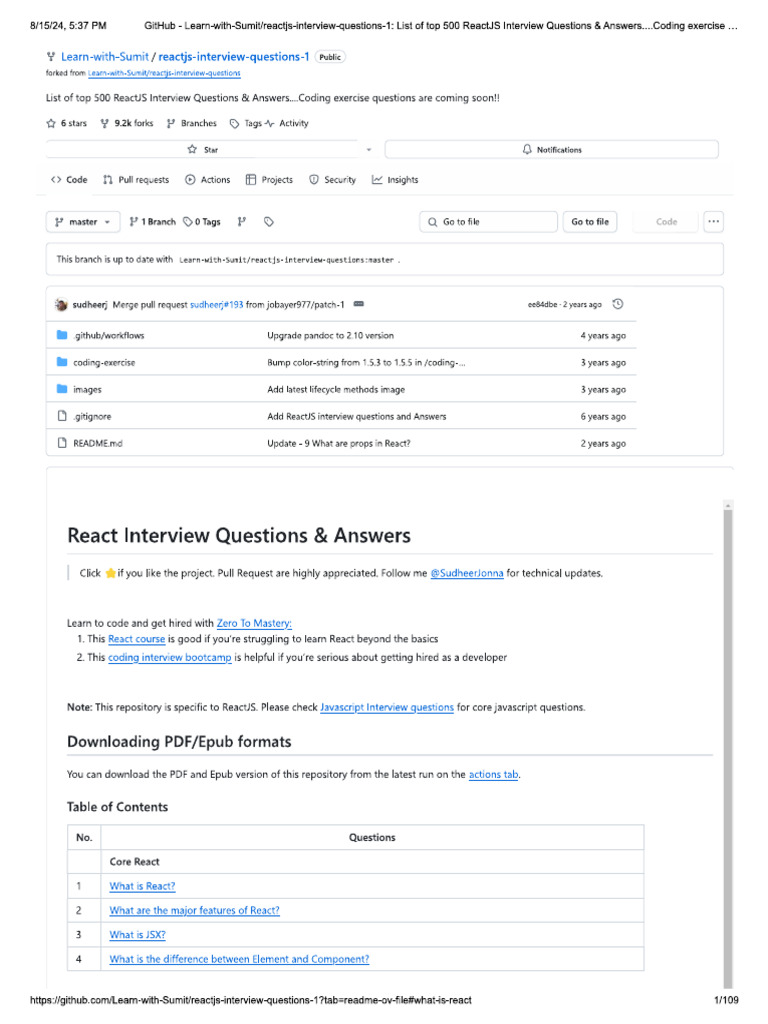768x1024 pixels.
Task: Open the three-dot more options button
Action: tap(713, 222)
